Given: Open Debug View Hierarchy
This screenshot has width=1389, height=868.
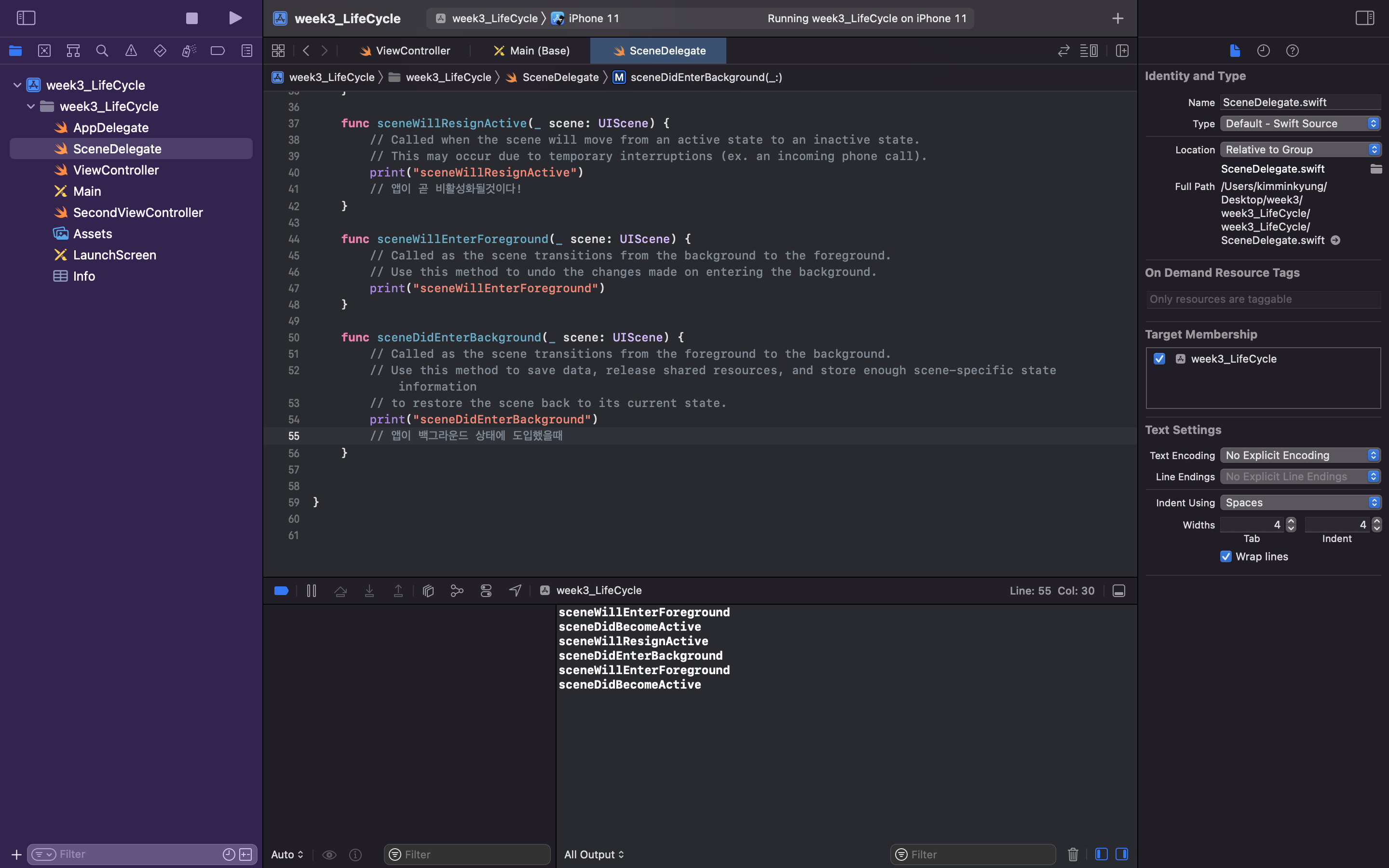Looking at the screenshot, I should click(x=428, y=591).
